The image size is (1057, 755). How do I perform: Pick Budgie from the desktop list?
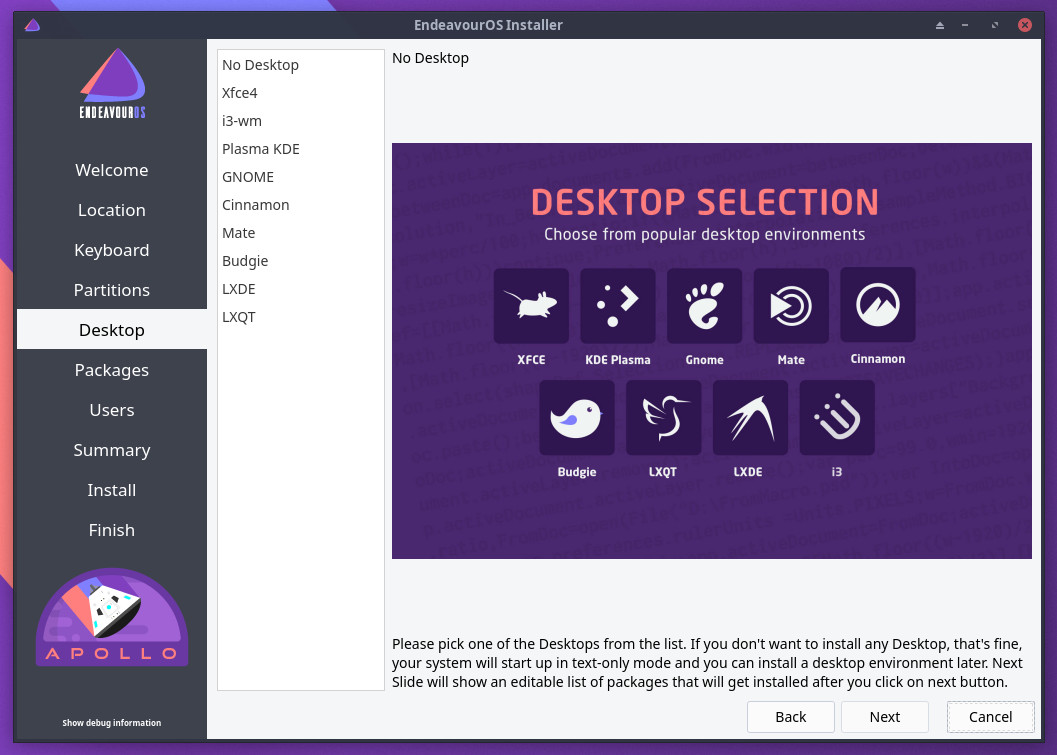pos(301,261)
